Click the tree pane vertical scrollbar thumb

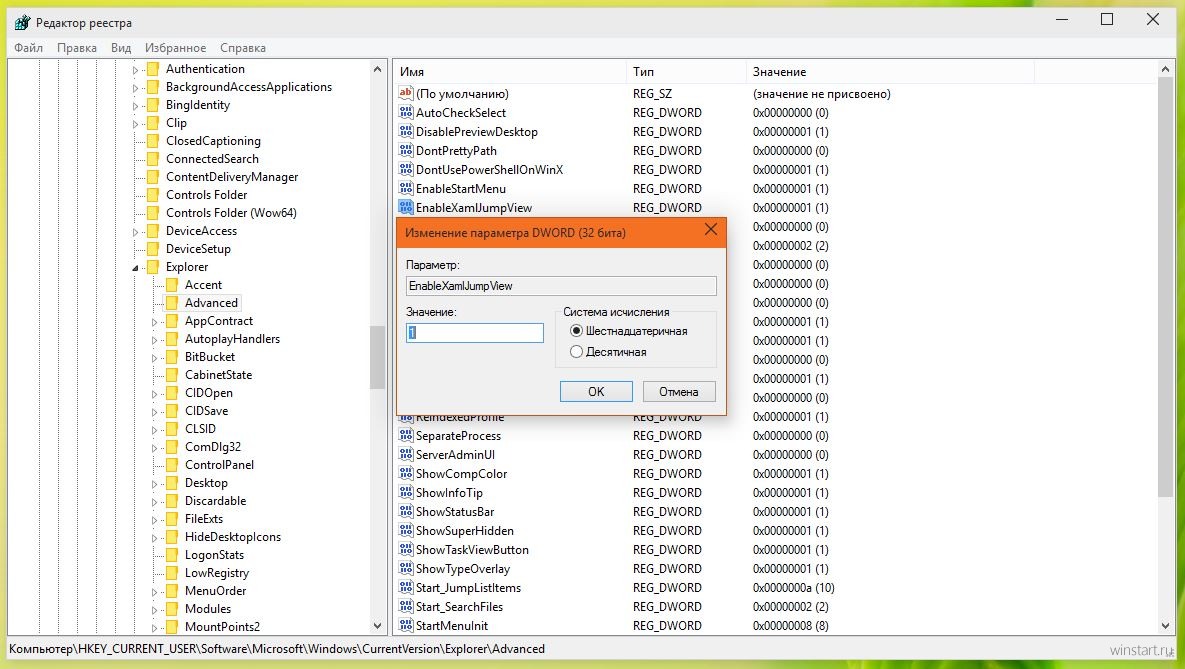[x=377, y=357]
